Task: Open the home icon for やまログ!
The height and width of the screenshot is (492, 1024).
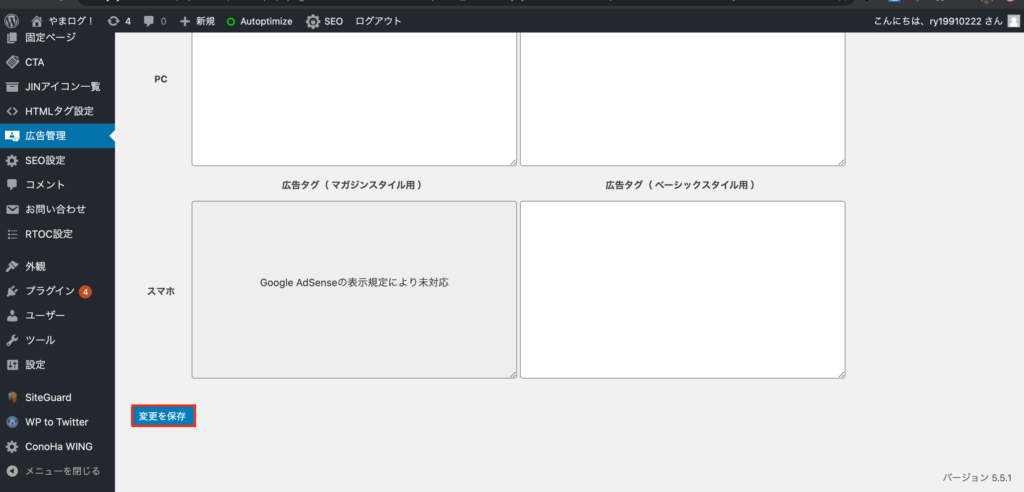Action: click(x=37, y=21)
